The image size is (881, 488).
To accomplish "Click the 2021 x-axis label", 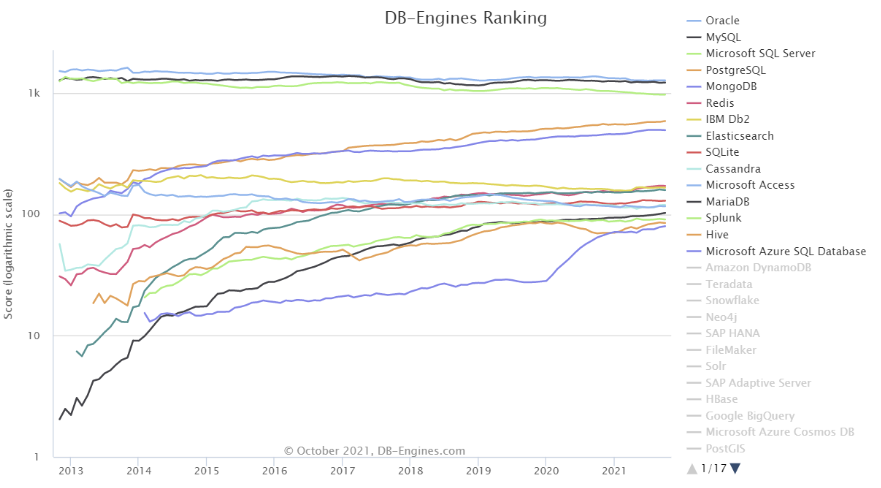I will 614,471.
